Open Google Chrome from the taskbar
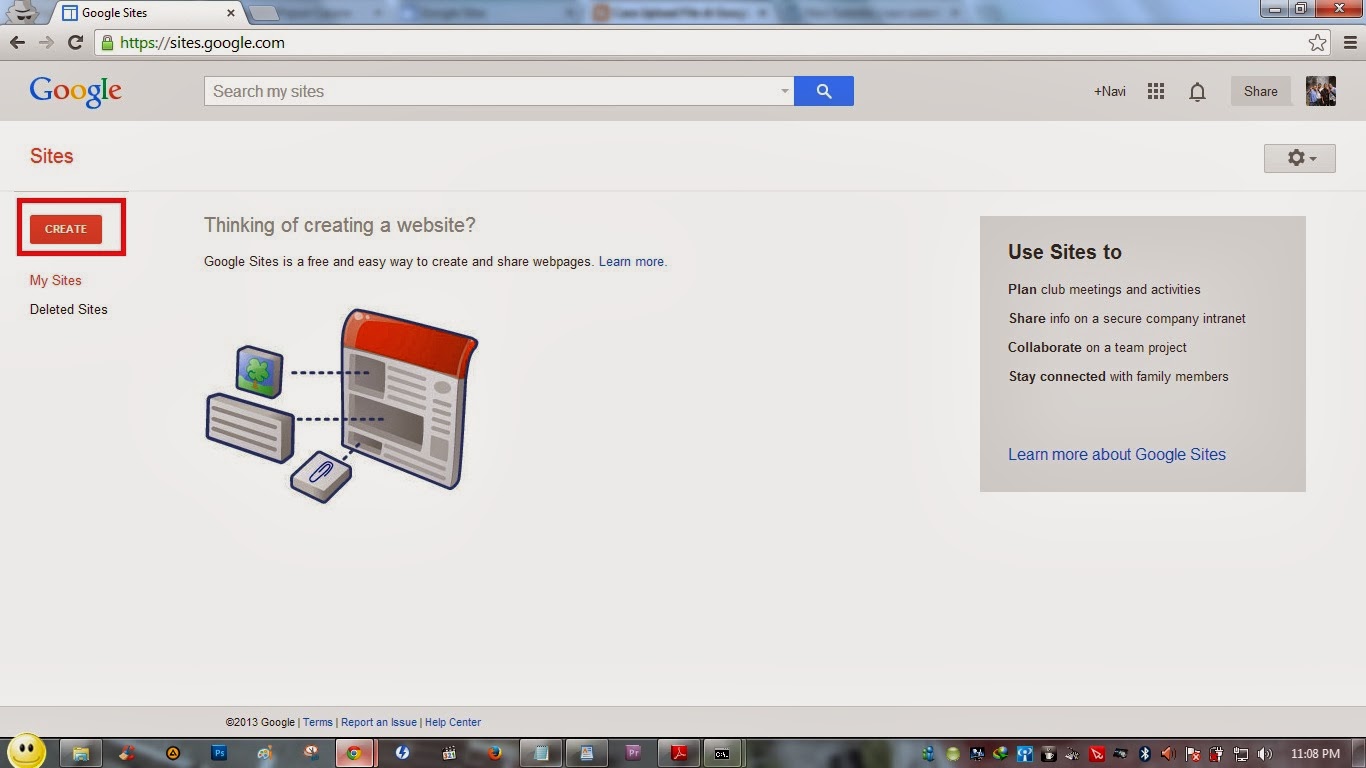Screen dimensions: 1366x768 355,752
